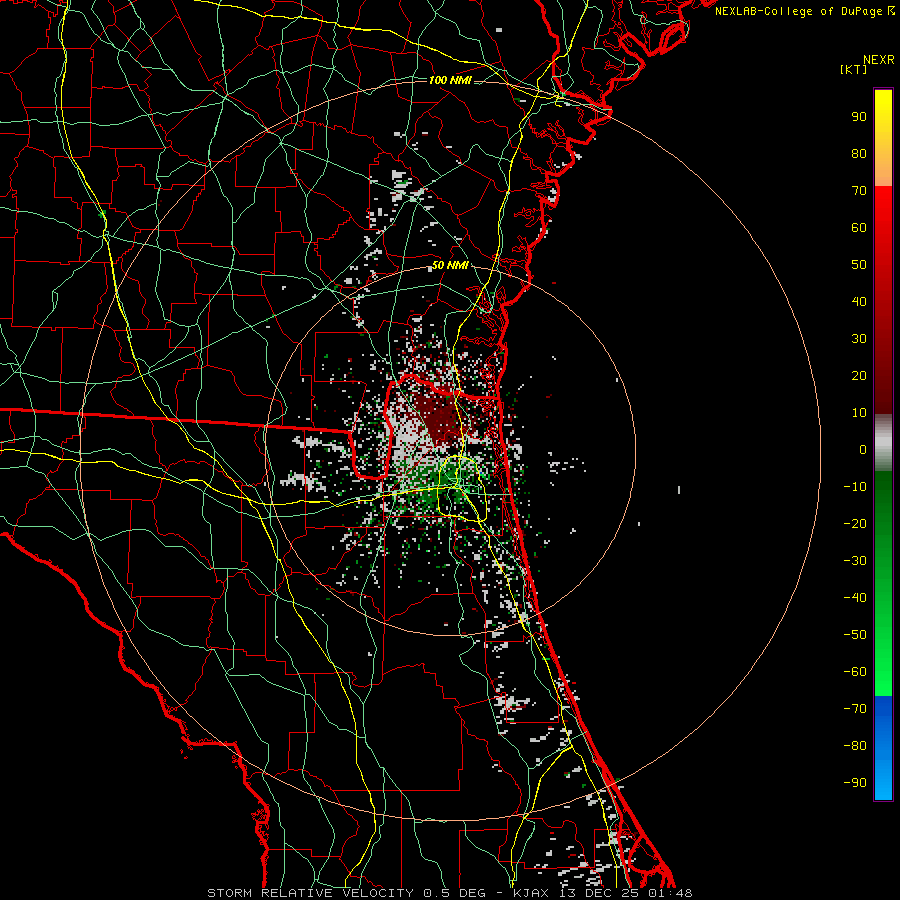Viewport: 900px width, 900px height.
Task: Click the -90 scale value
Action: [x=855, y=782]
